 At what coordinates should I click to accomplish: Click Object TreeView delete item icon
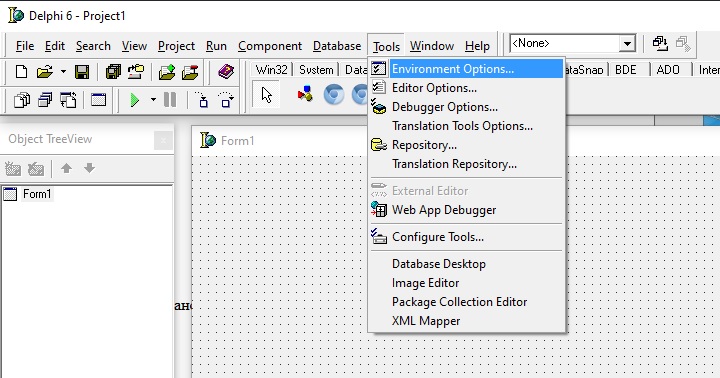[36, 169]
